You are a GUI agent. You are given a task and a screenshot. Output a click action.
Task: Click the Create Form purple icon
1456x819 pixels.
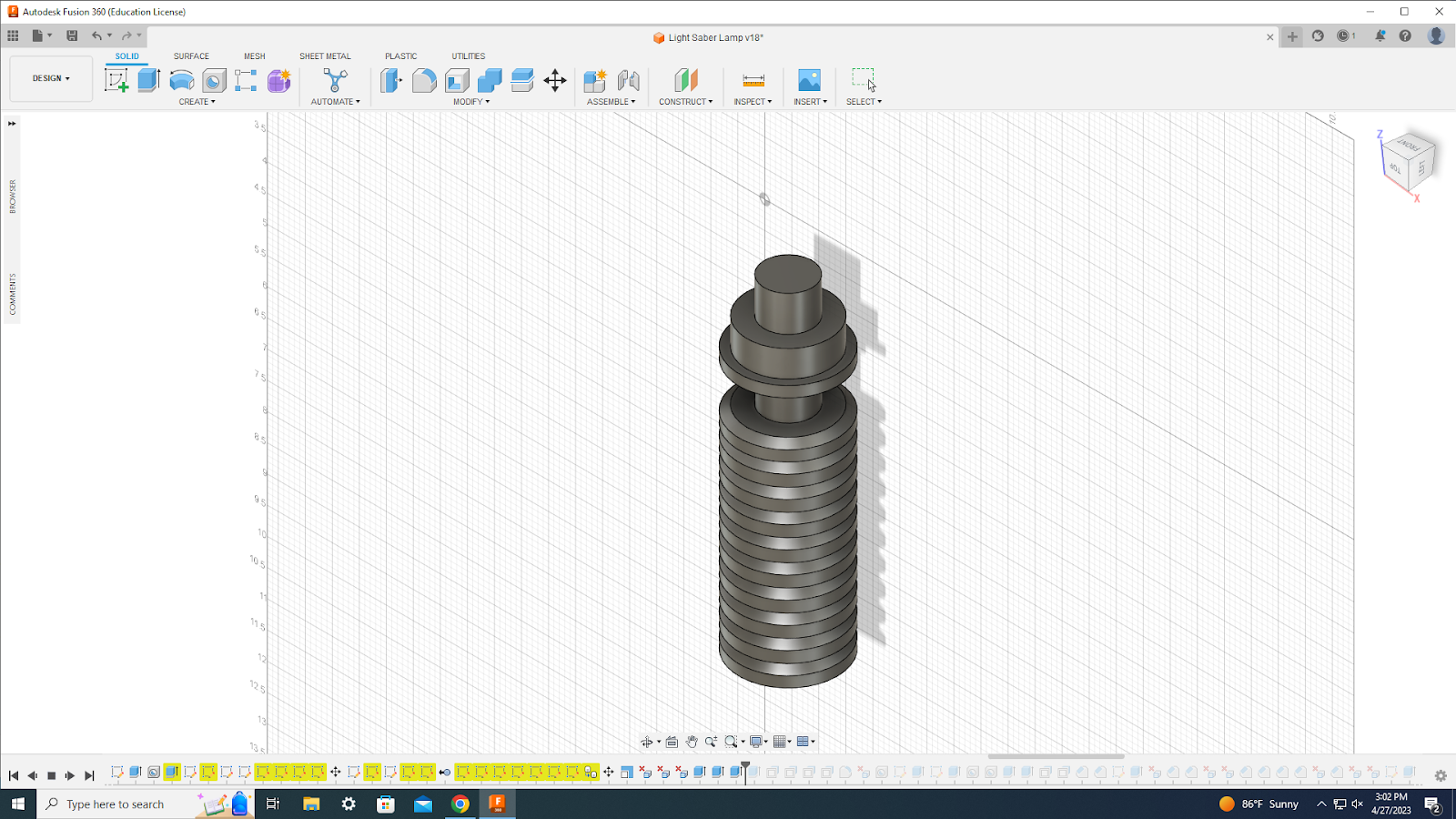point(279,80)
